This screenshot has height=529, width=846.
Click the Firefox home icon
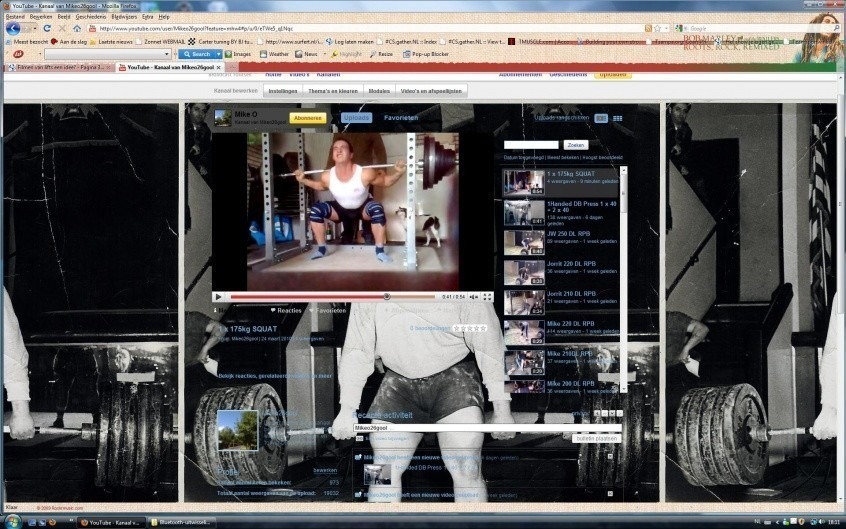(x=76, y=28)
